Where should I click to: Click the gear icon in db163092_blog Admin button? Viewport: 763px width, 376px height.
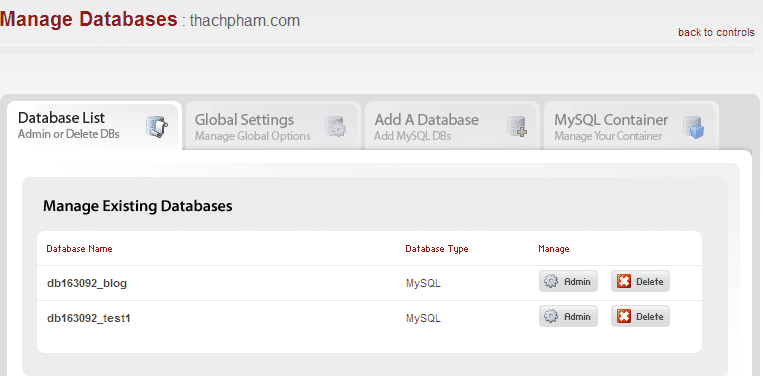(551, 281)
